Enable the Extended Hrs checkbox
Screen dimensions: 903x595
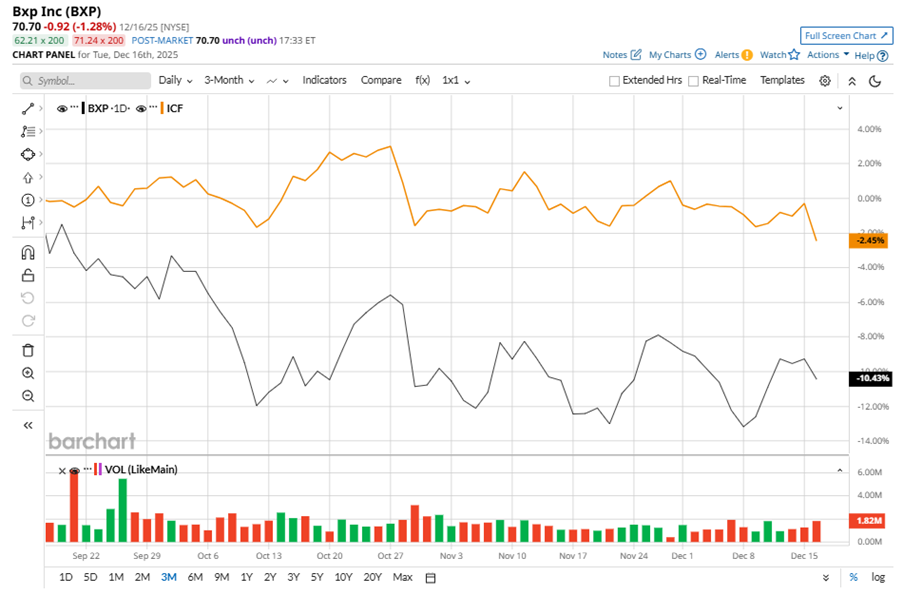coord(614,81)
